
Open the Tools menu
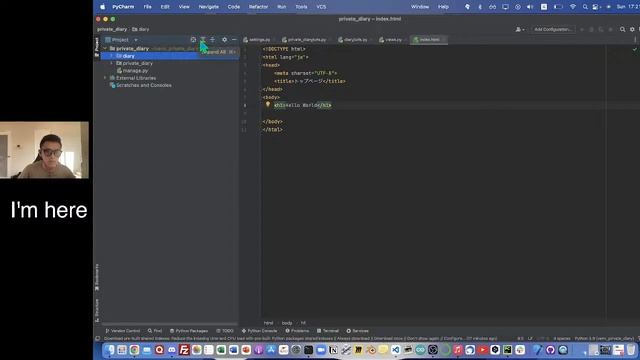[x=301, y=7]
